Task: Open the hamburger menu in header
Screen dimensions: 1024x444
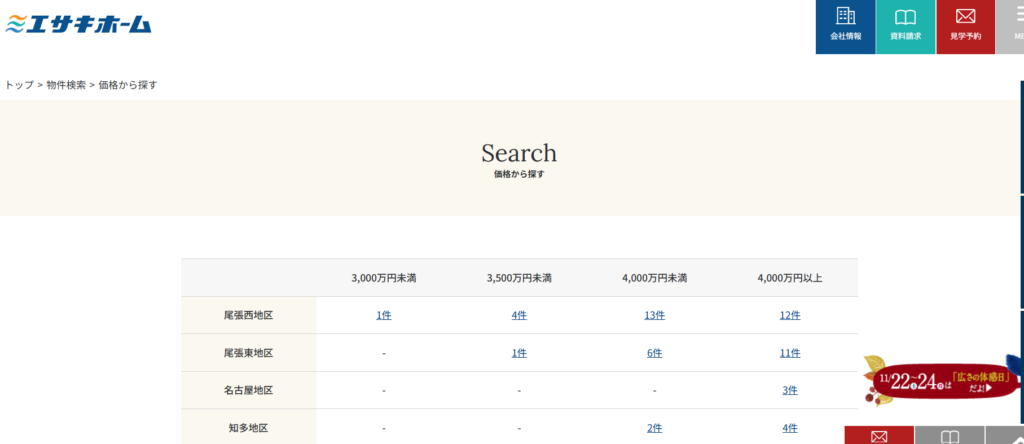Action: 1012,26
